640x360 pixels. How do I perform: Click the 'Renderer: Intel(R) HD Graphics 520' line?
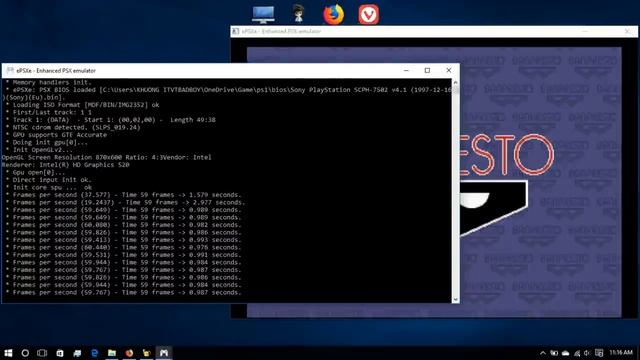click(65, 165)
